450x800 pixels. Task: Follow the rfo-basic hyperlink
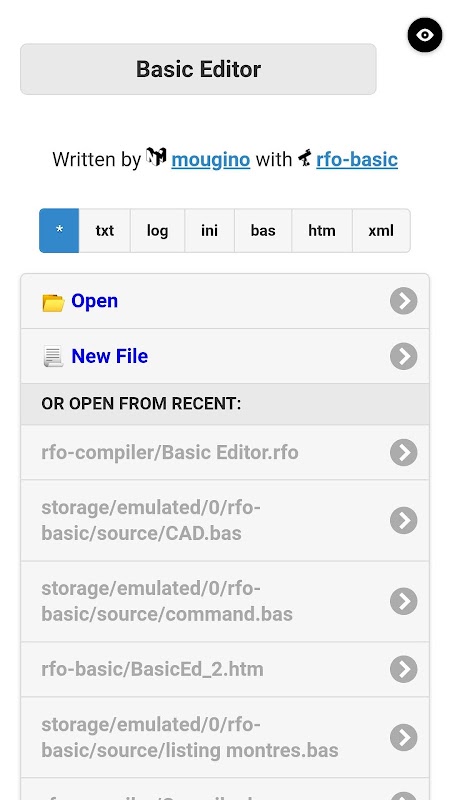click(x=357, y=160)
